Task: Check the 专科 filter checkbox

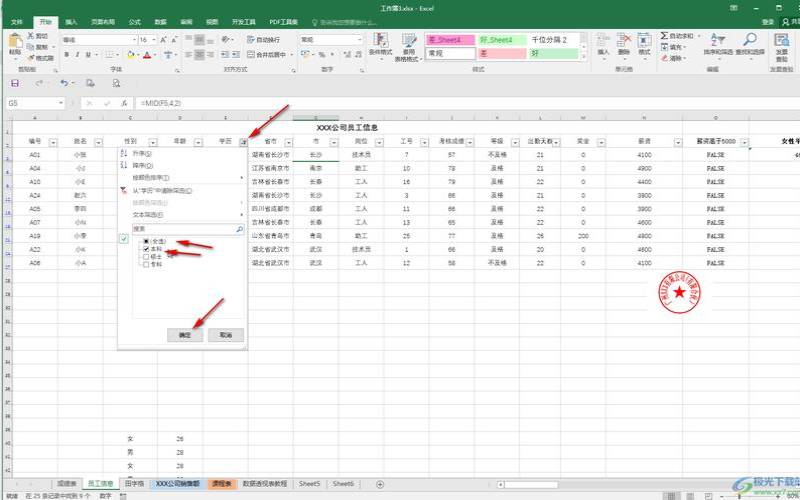Action: [x=146, y=265]
